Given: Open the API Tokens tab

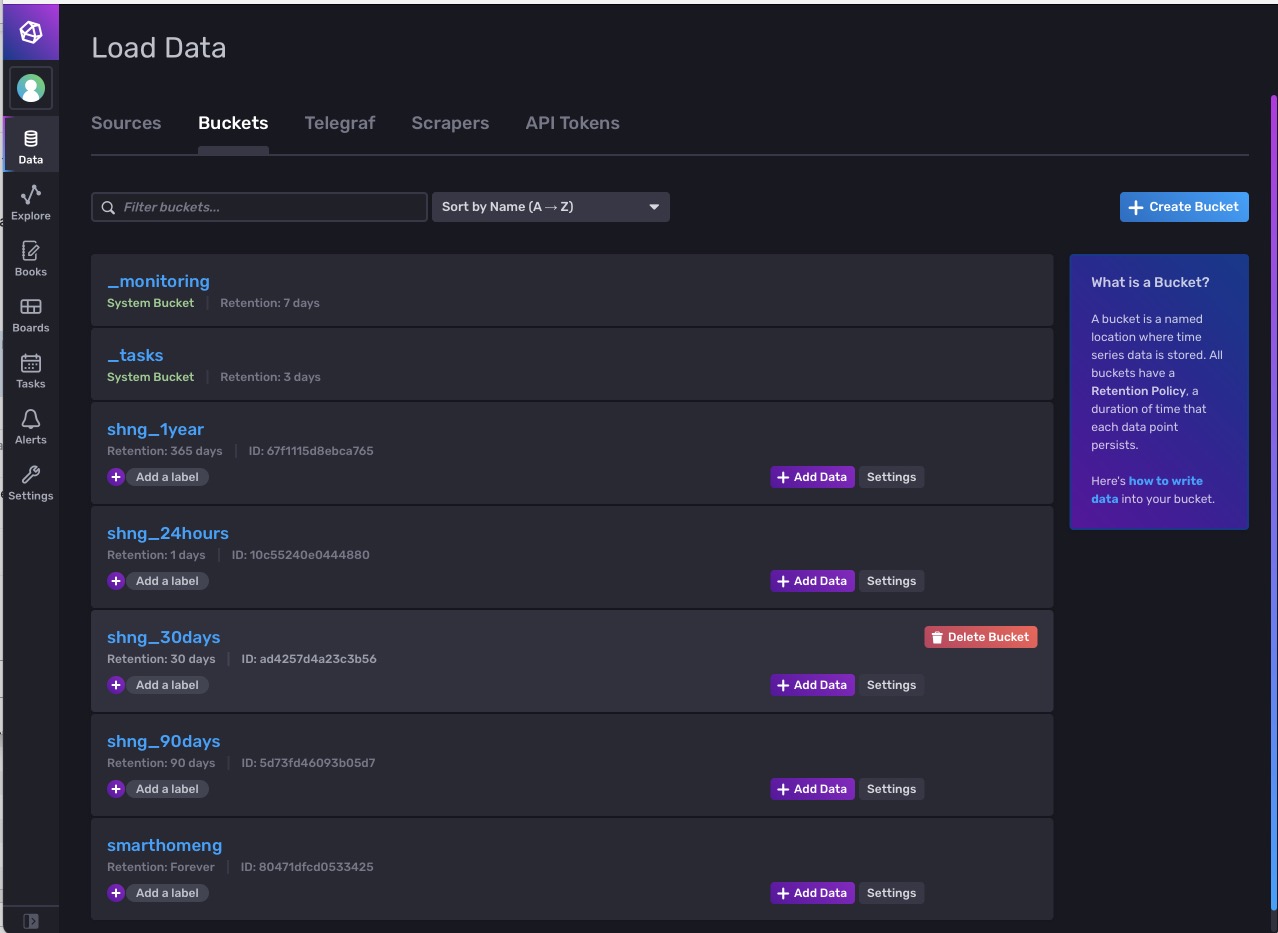Looking at the screenshot, I should [572, 123].
